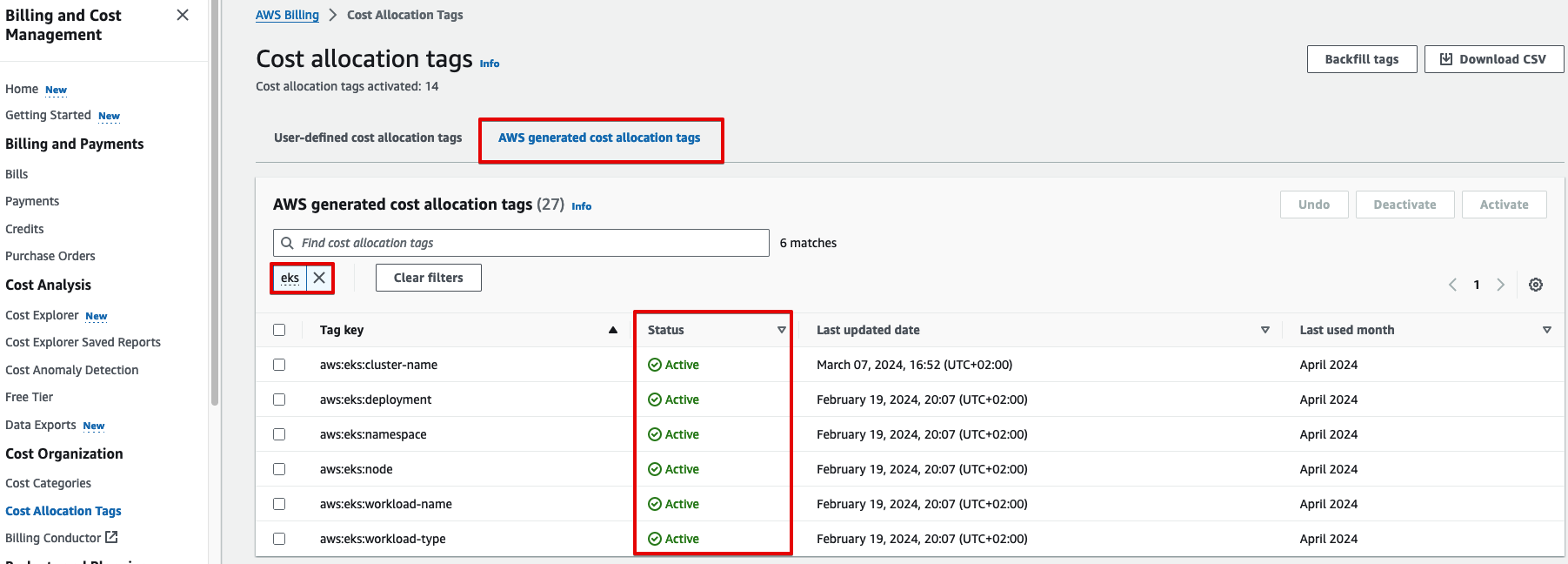This screenshot has height=564, width=1568.
Task: Click the Download CSV button
Action: pos(1493,59)
